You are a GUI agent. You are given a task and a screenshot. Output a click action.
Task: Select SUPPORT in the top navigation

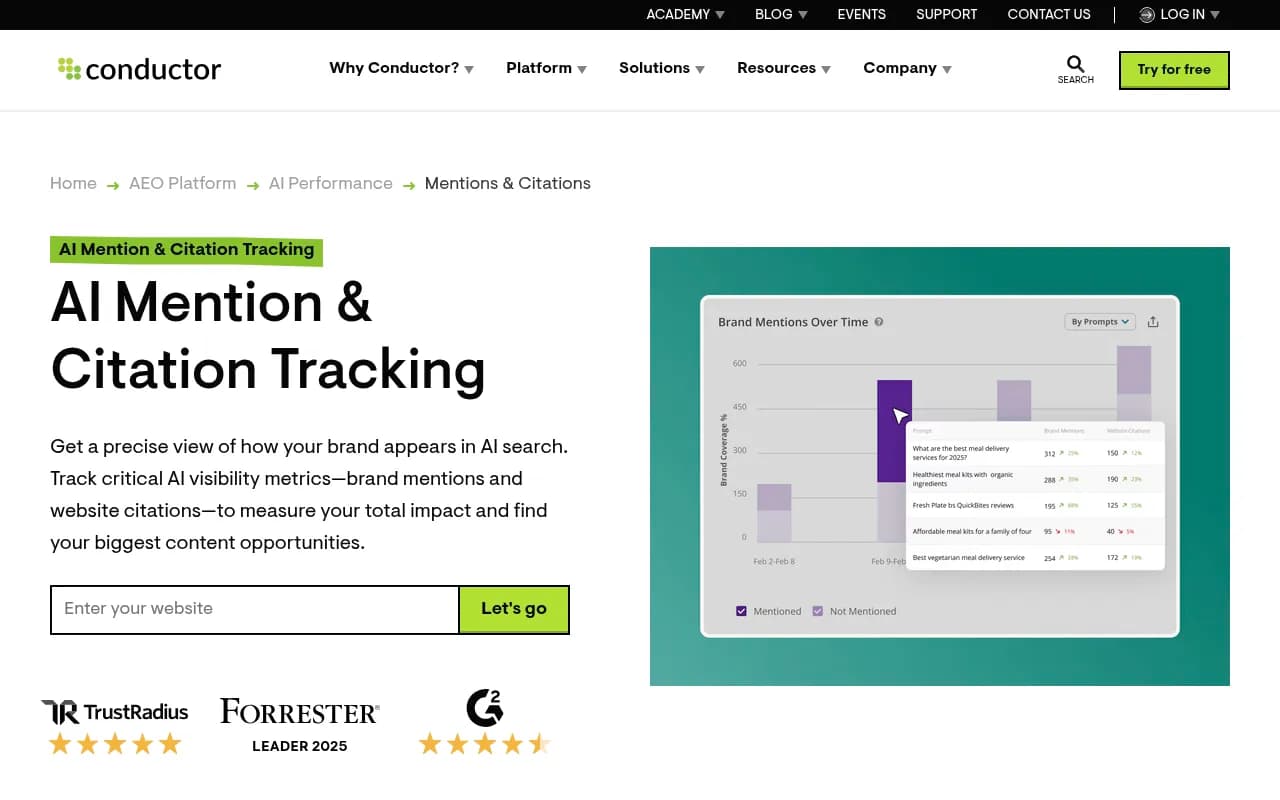click(x=946, y=14)
